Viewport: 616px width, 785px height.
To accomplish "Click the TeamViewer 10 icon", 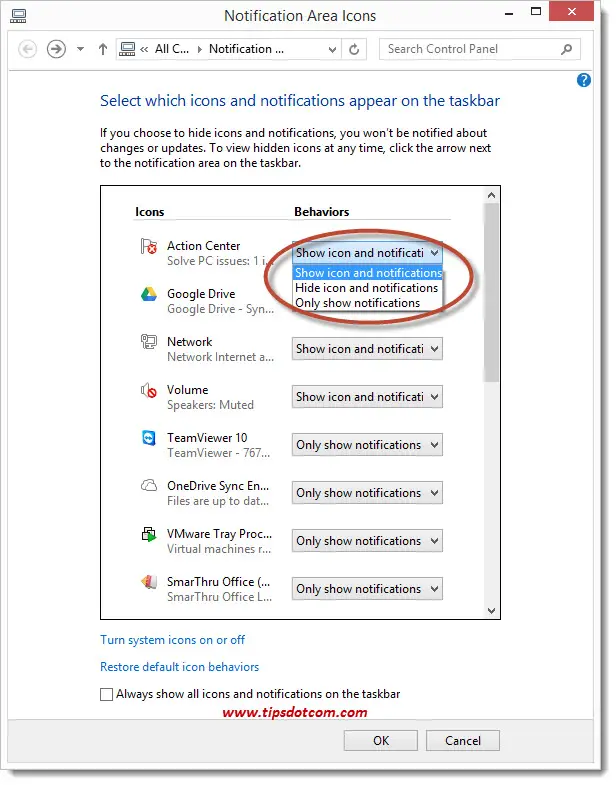I will (x=149, y=438).
